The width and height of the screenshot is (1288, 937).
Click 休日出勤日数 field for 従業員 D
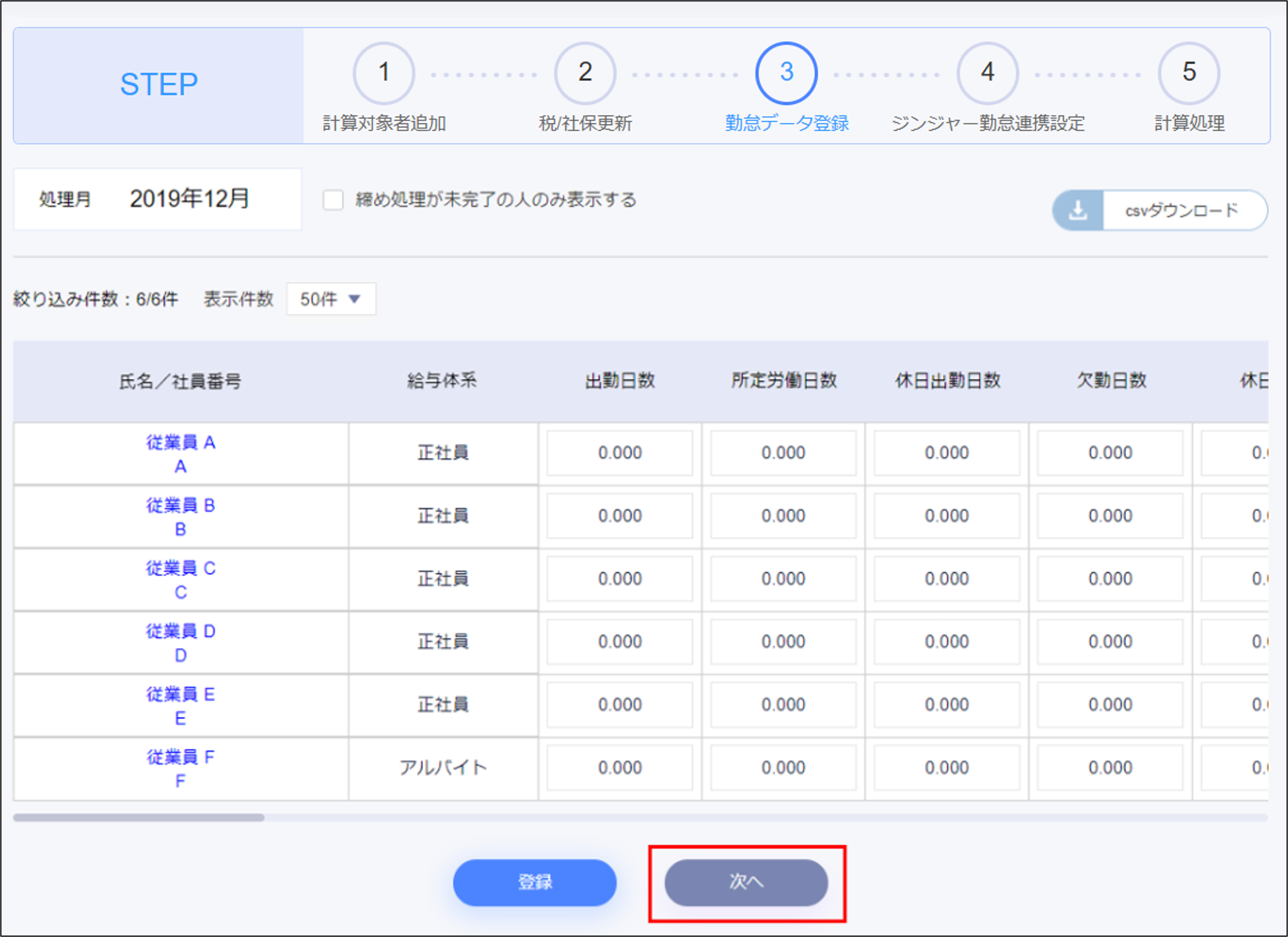click(x=947, y=642)
